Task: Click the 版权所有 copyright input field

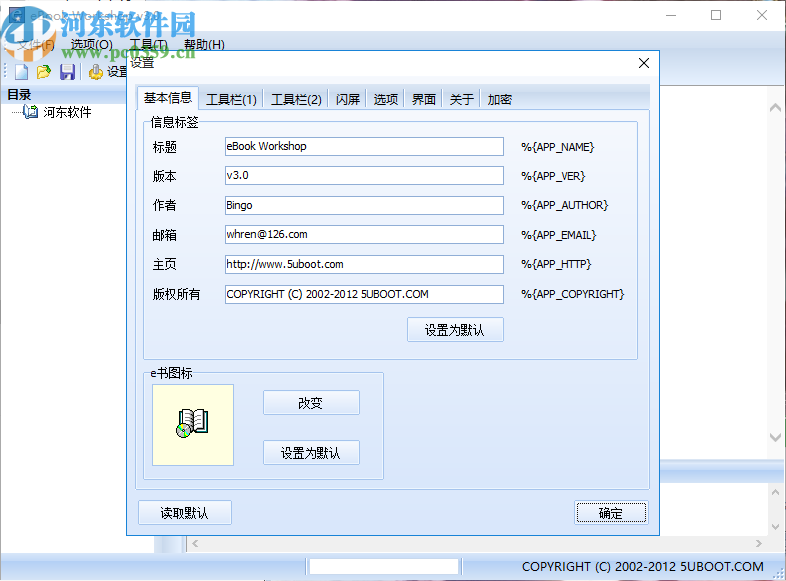Action: point(364,294)
